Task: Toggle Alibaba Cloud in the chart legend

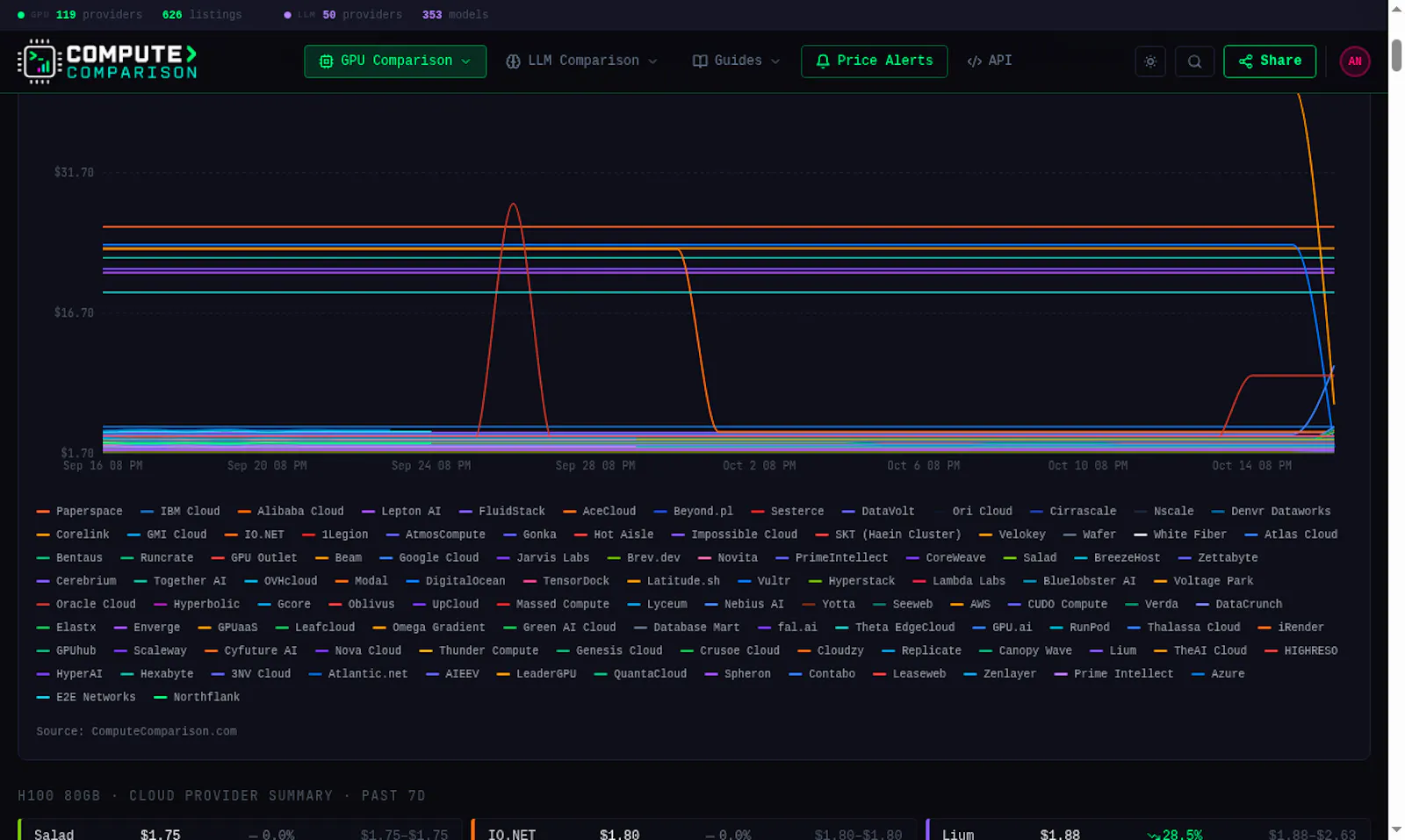Action: [291, 512]
